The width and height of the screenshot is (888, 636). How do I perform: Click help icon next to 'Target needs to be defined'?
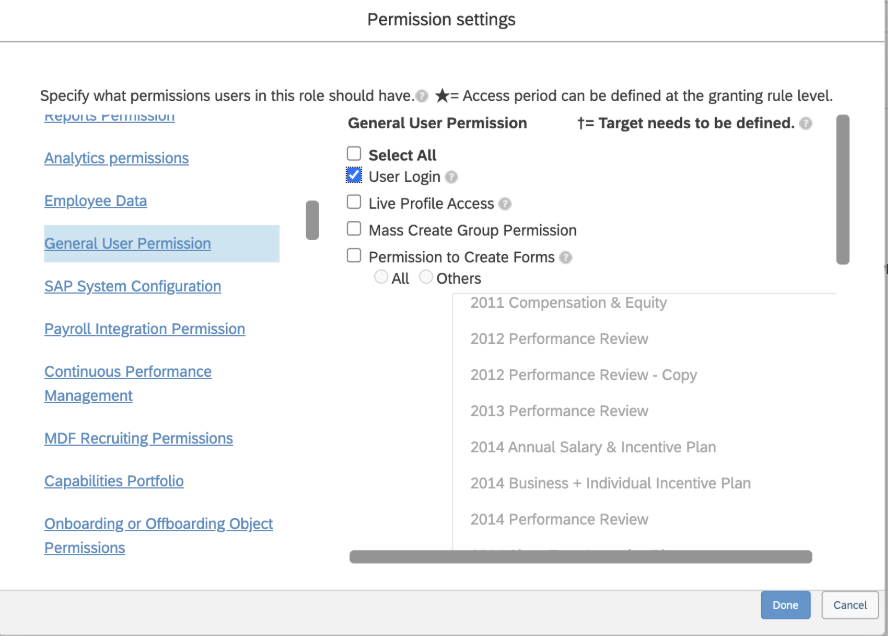(806, 124)
